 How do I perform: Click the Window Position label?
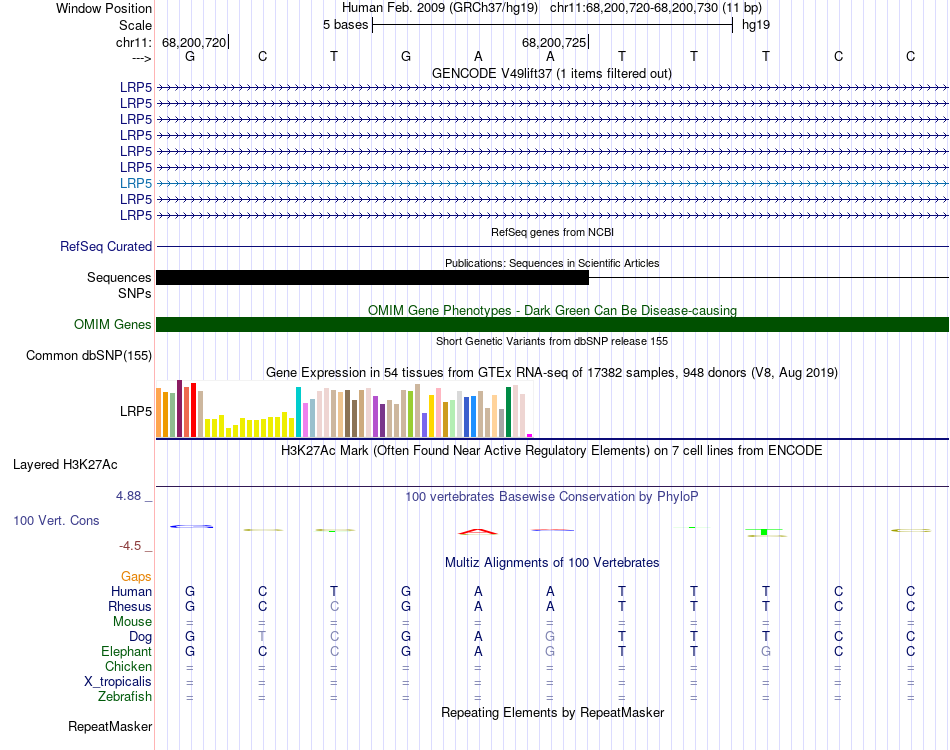[x=104, y=8]
